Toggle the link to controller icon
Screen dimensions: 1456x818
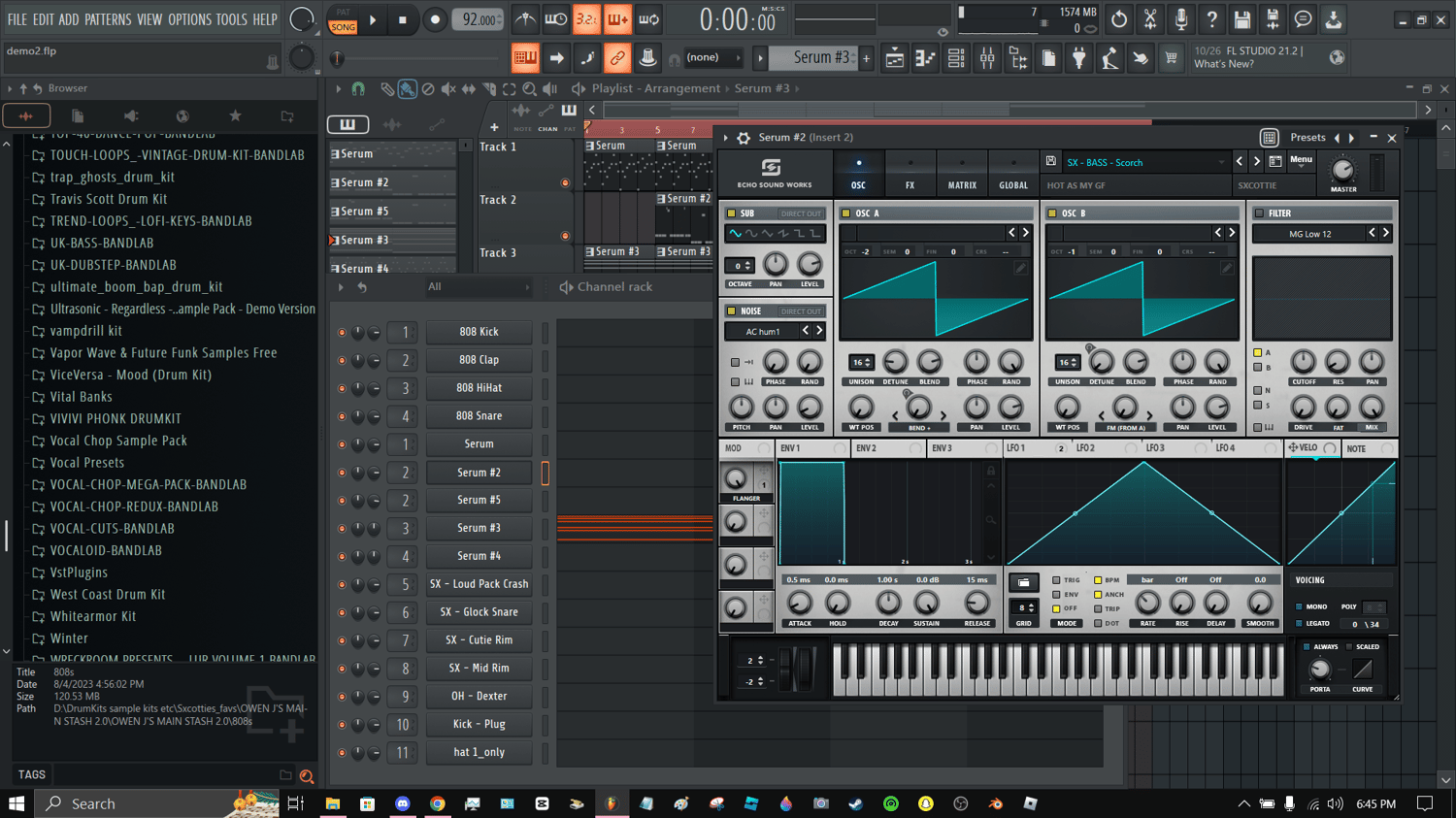pos(617,59)
